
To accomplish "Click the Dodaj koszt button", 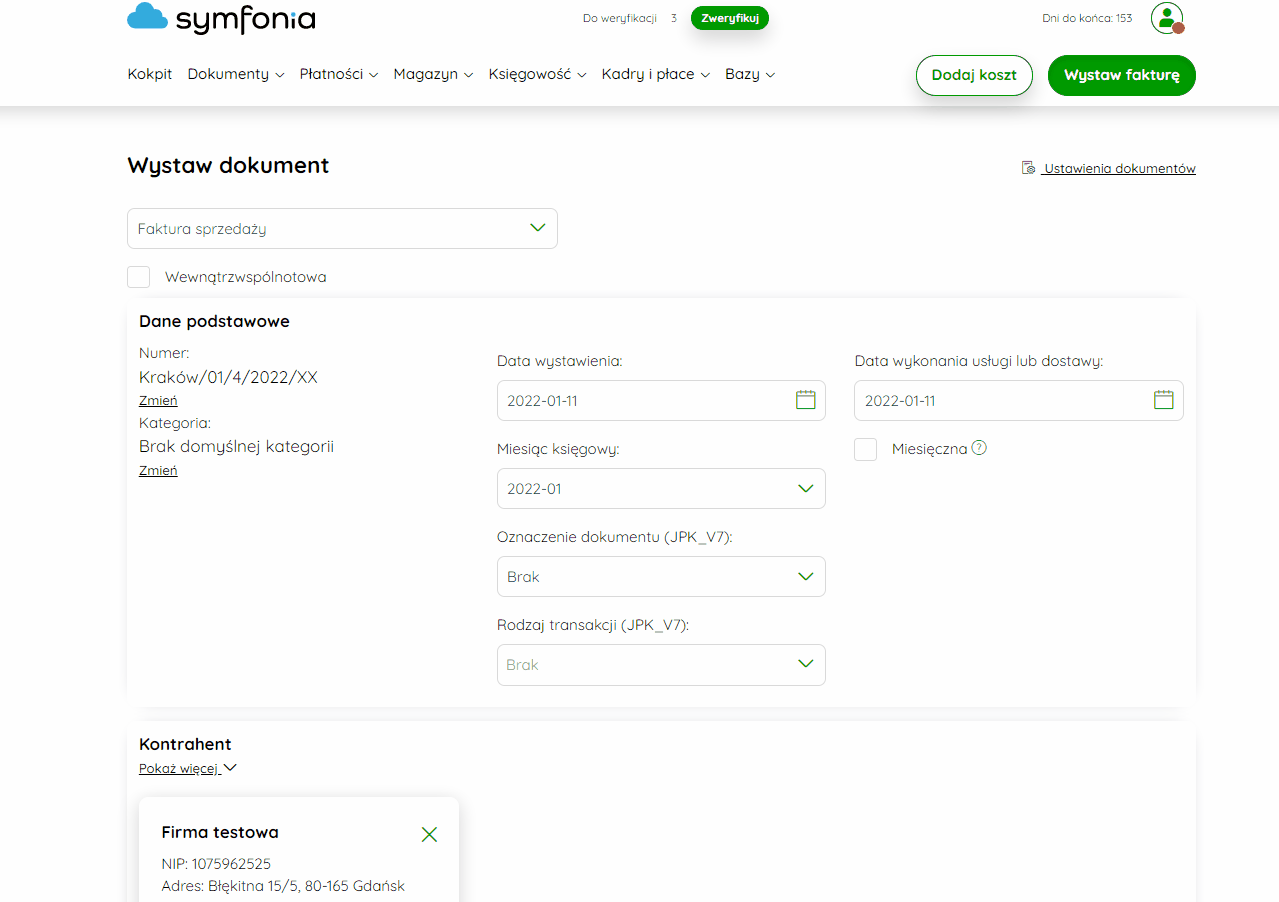I will 974,75.
